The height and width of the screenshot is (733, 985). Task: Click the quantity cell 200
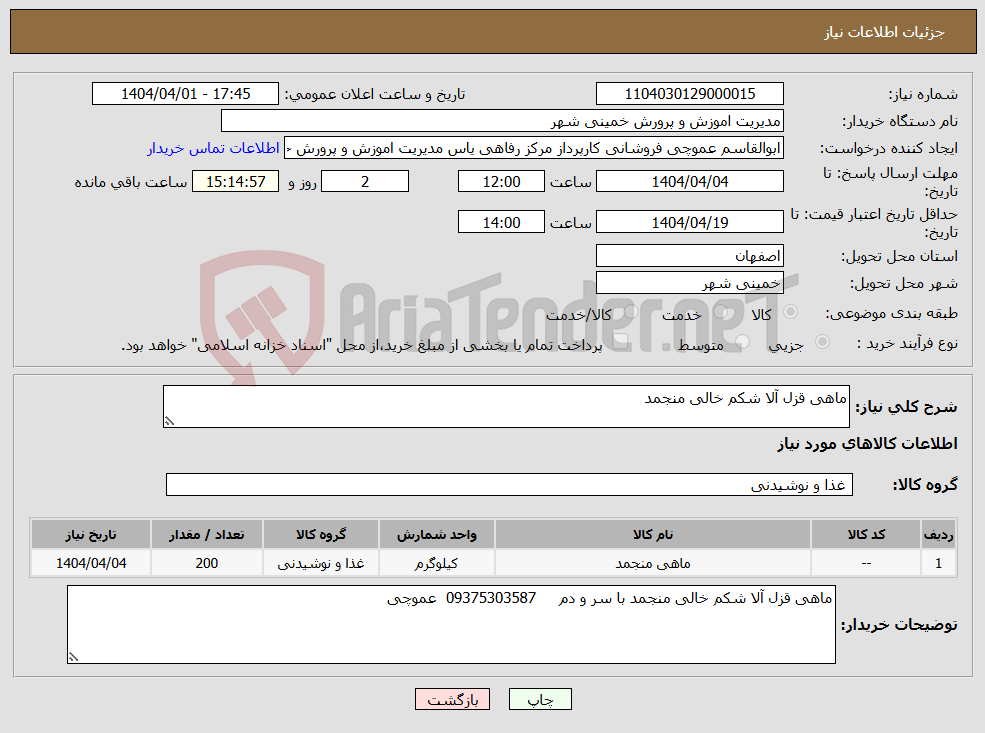tap(207, 563)
